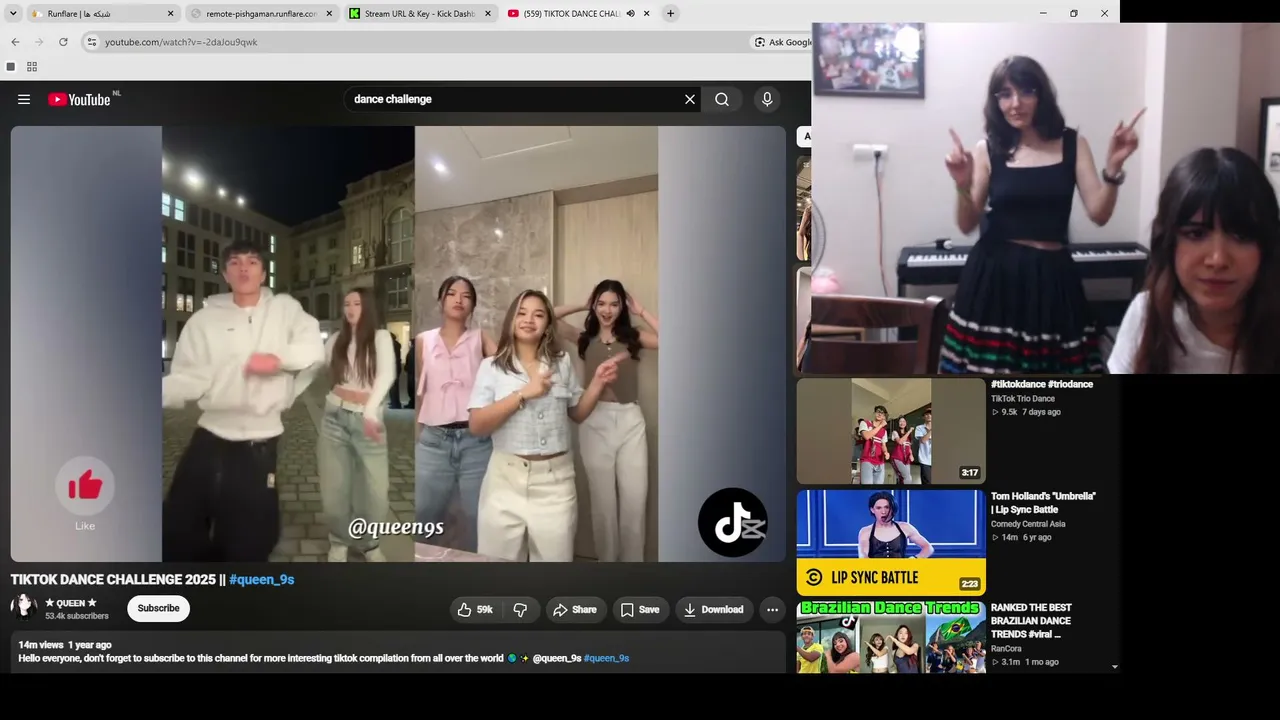Viewport: 1280px width, 720px height.
Task: Share this video
Action: [574, 609]
